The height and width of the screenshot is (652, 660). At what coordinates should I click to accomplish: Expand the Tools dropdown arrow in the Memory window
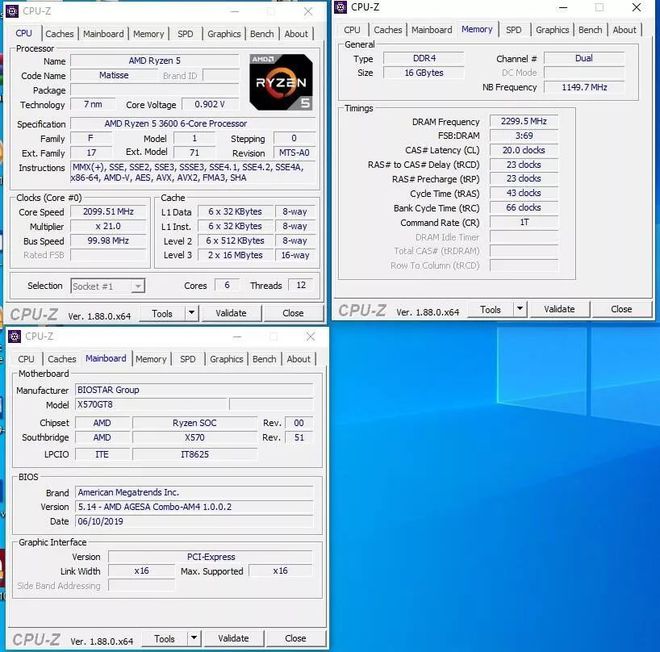pos(519,310)
